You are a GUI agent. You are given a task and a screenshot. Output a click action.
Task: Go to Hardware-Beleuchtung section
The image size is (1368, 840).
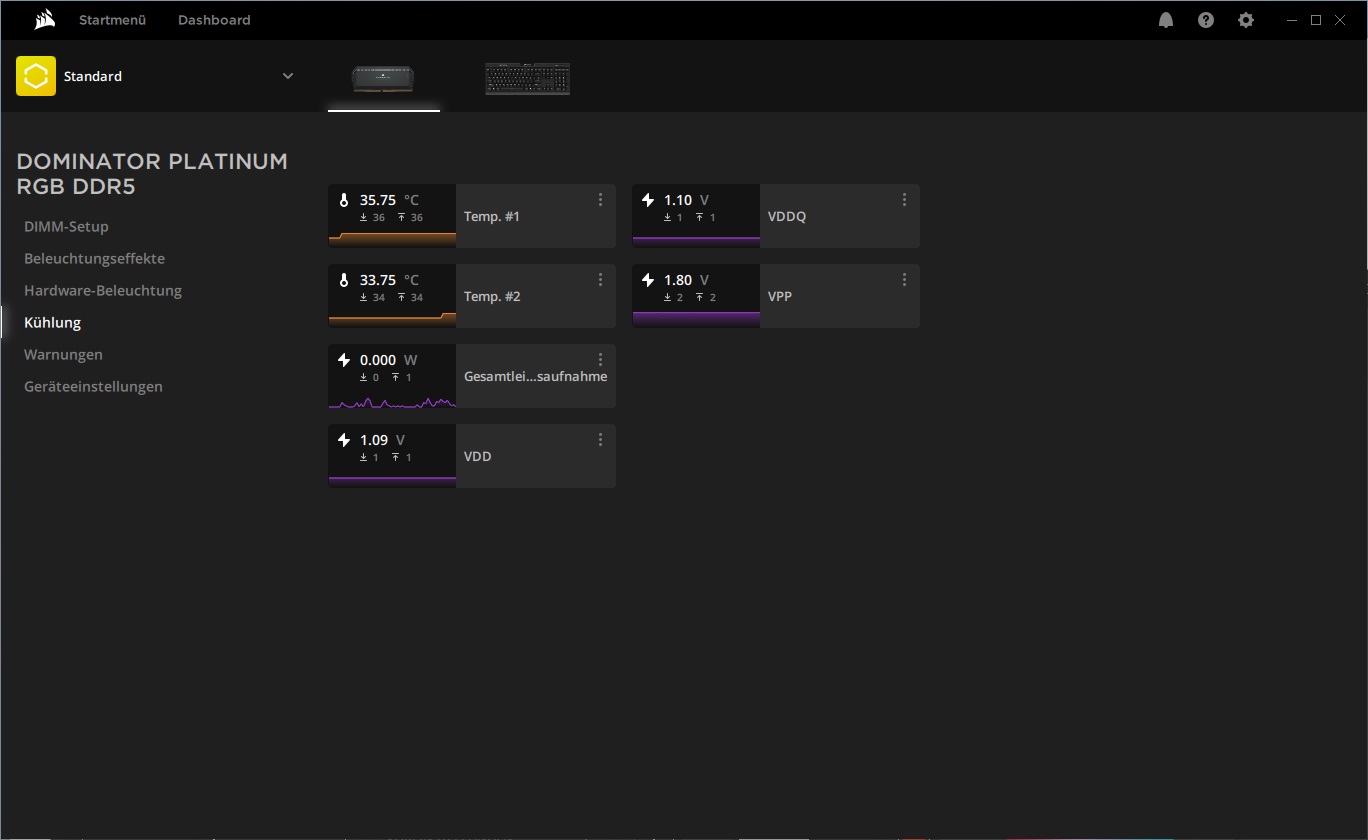(x=103, y=291)
